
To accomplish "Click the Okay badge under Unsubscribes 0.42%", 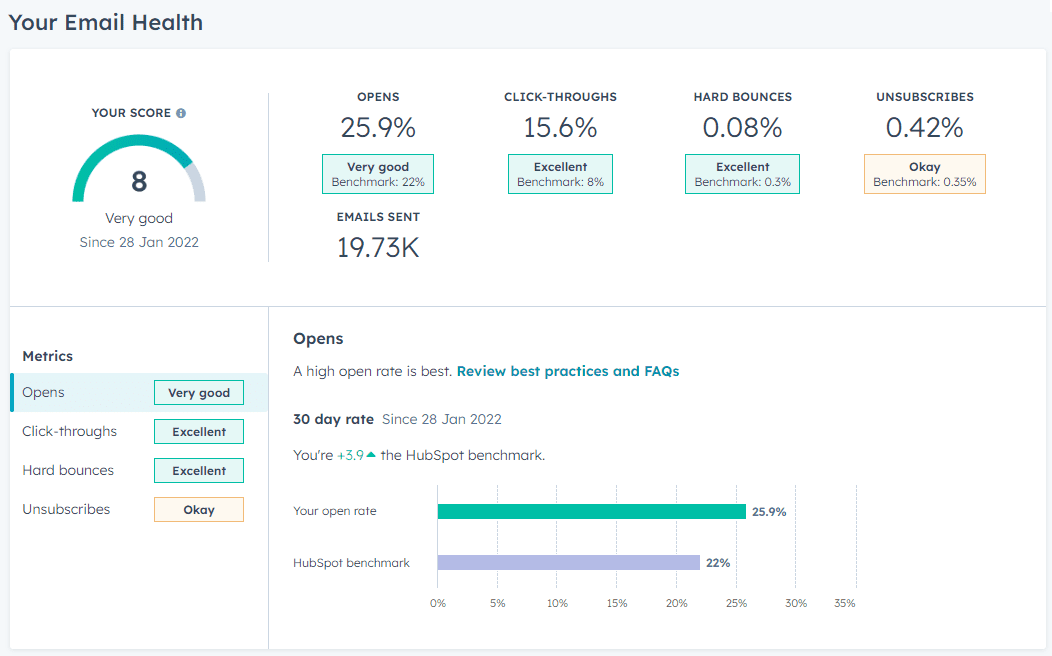I will (925, 174).
